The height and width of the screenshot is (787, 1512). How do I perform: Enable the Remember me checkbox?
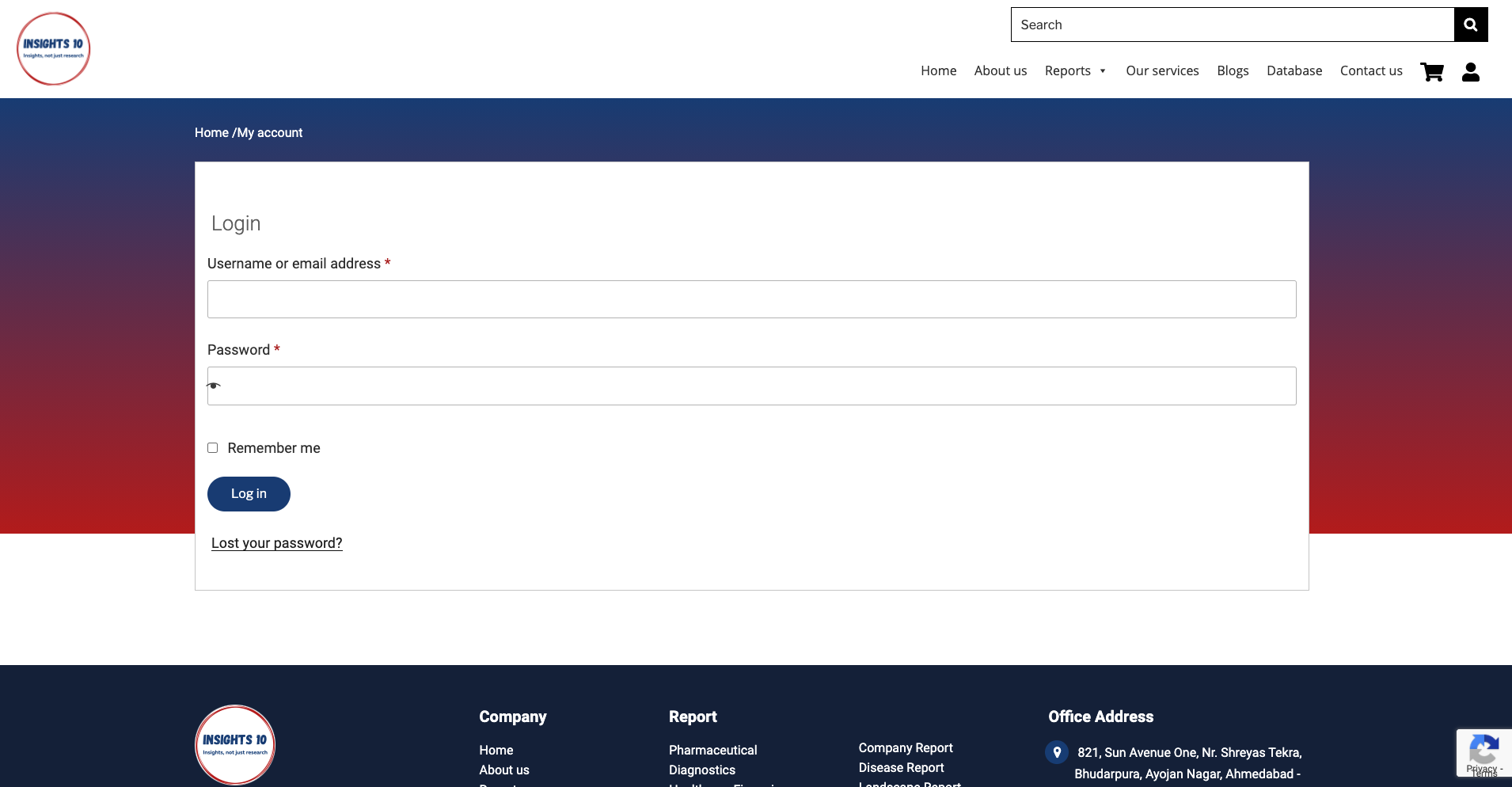pyautogui.click(x=212, y=447)
